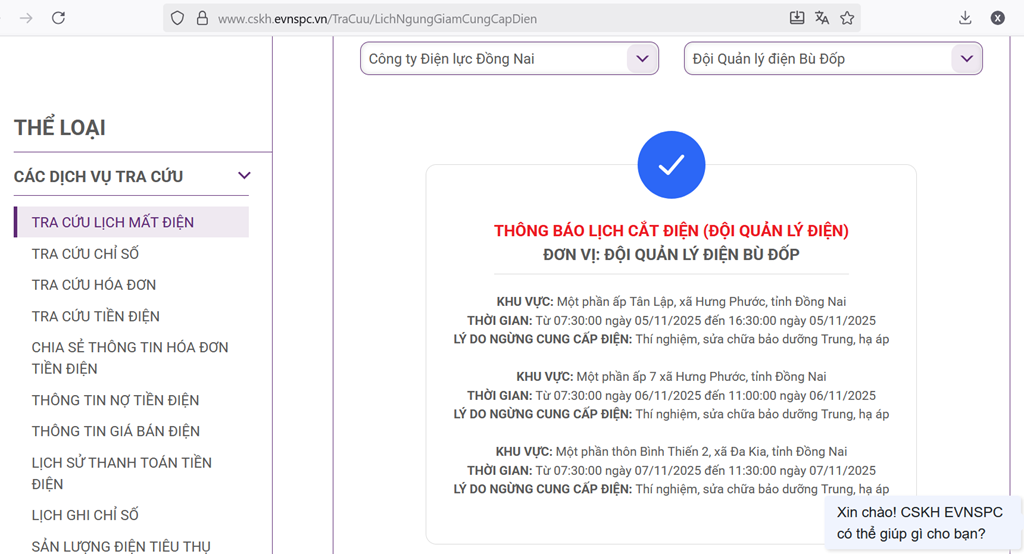Viewport: 1024px width, 554px height.
Task: Click the site security padlock icon
Action: click(x=202, y=18)
